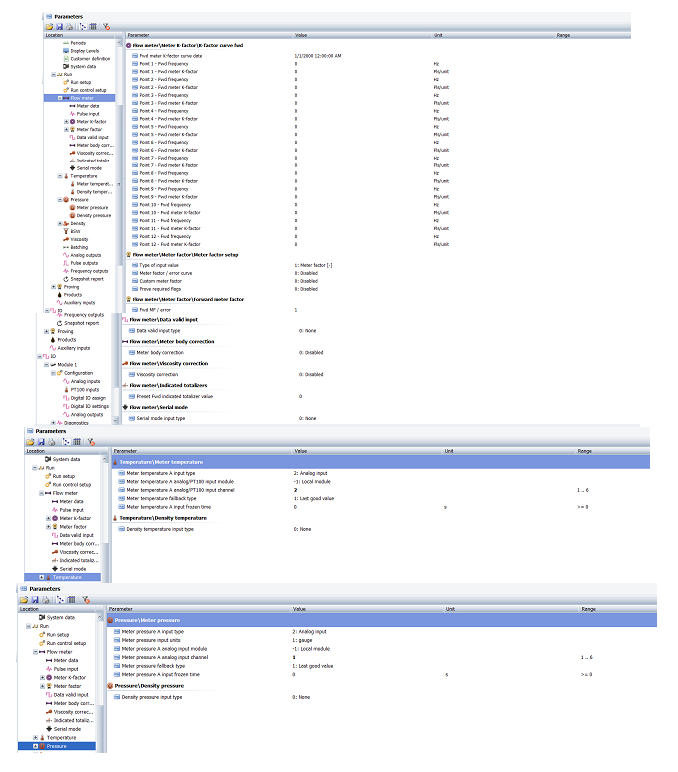Click Open folder icon in Pressure window toolbar
678x772 pixels.
24,600
